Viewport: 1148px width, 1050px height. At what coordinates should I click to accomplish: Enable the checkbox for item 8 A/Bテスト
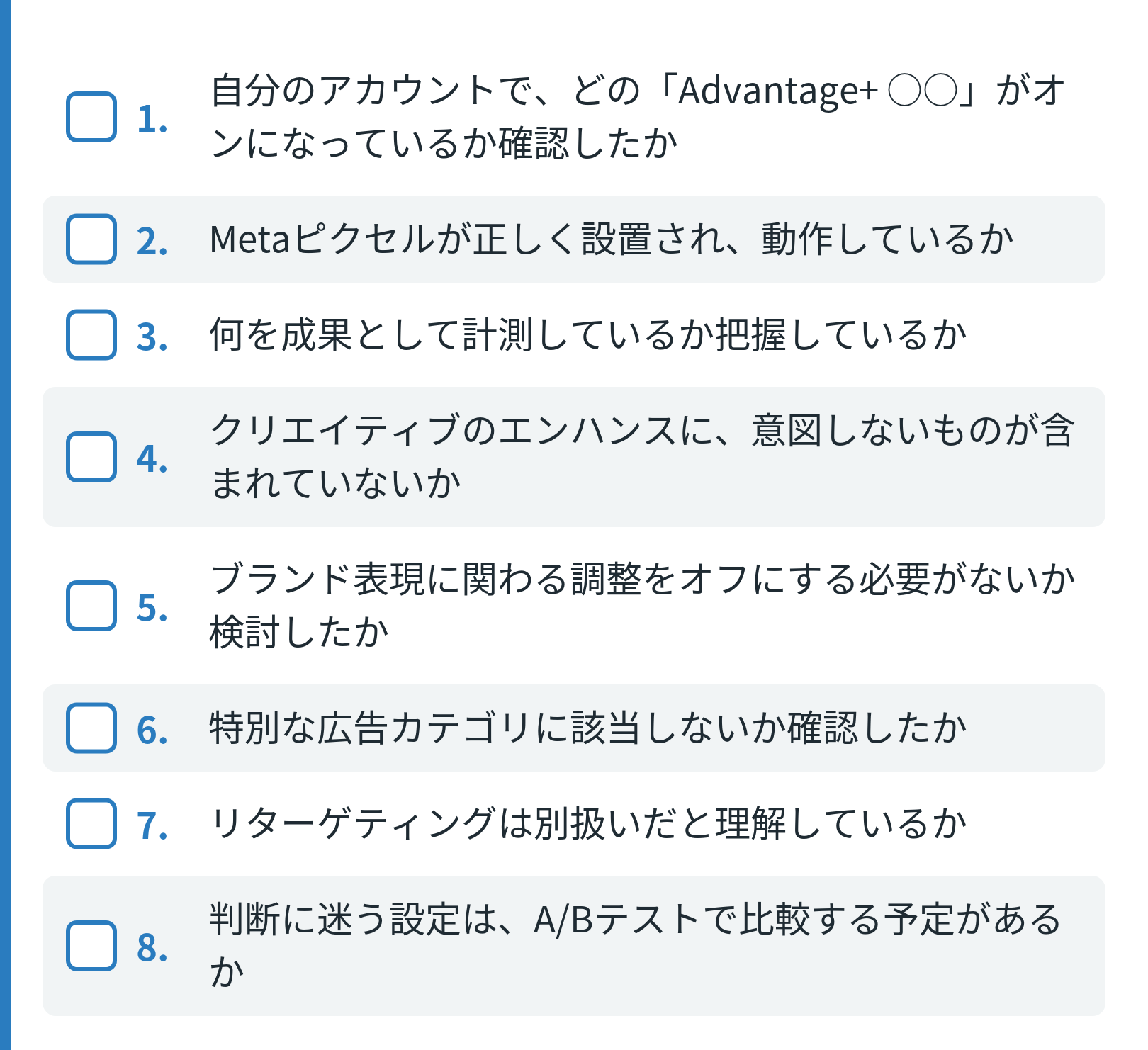pyautogui.click(x=91, y=946)
